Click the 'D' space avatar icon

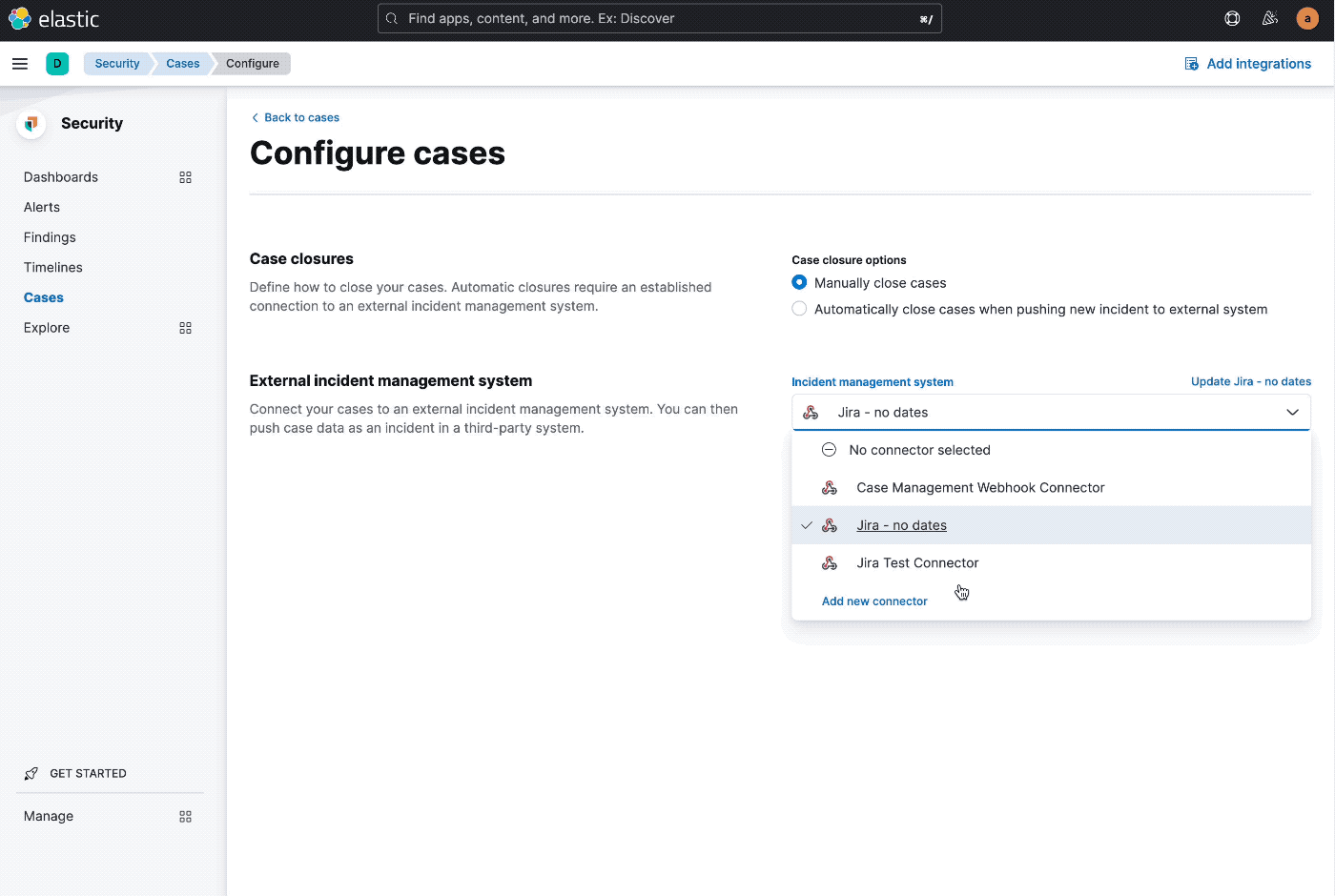(x=57, y=63)
